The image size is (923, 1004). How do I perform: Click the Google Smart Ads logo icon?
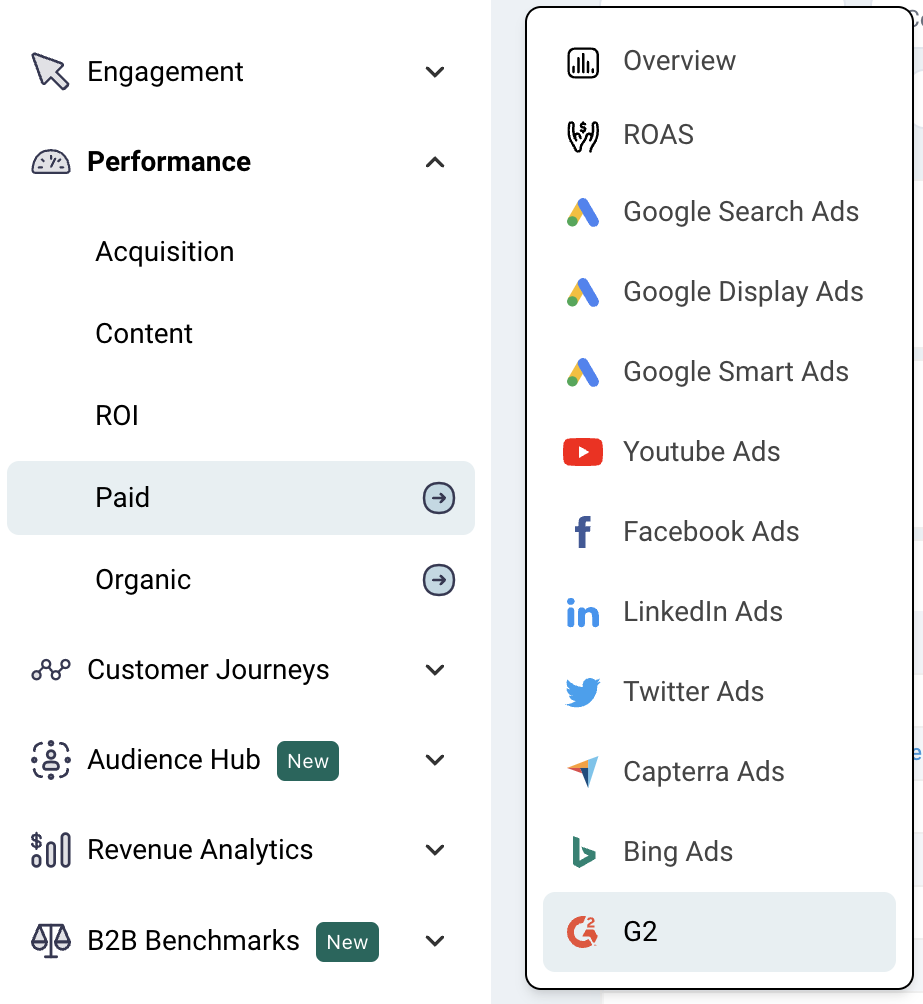(x=583, y=373)
